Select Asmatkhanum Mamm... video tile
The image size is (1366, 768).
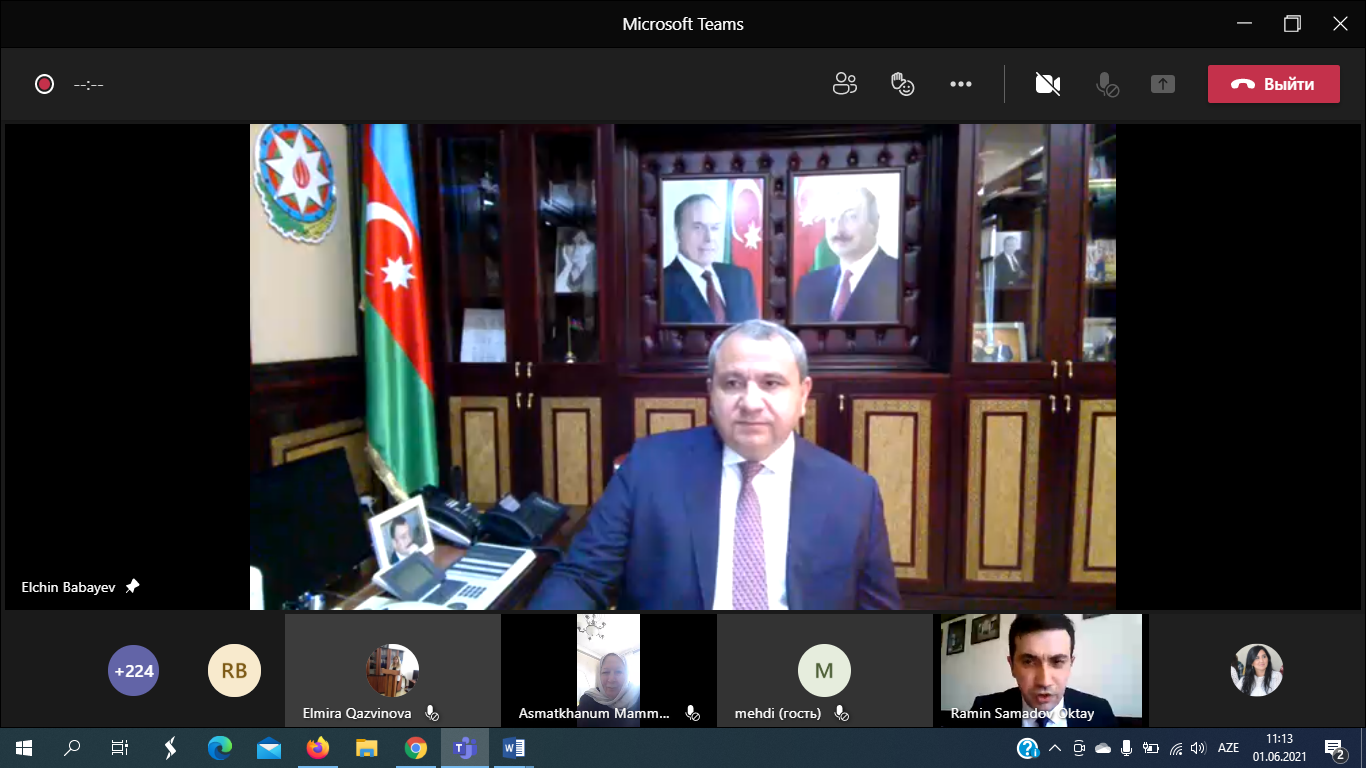click(608, 669)
